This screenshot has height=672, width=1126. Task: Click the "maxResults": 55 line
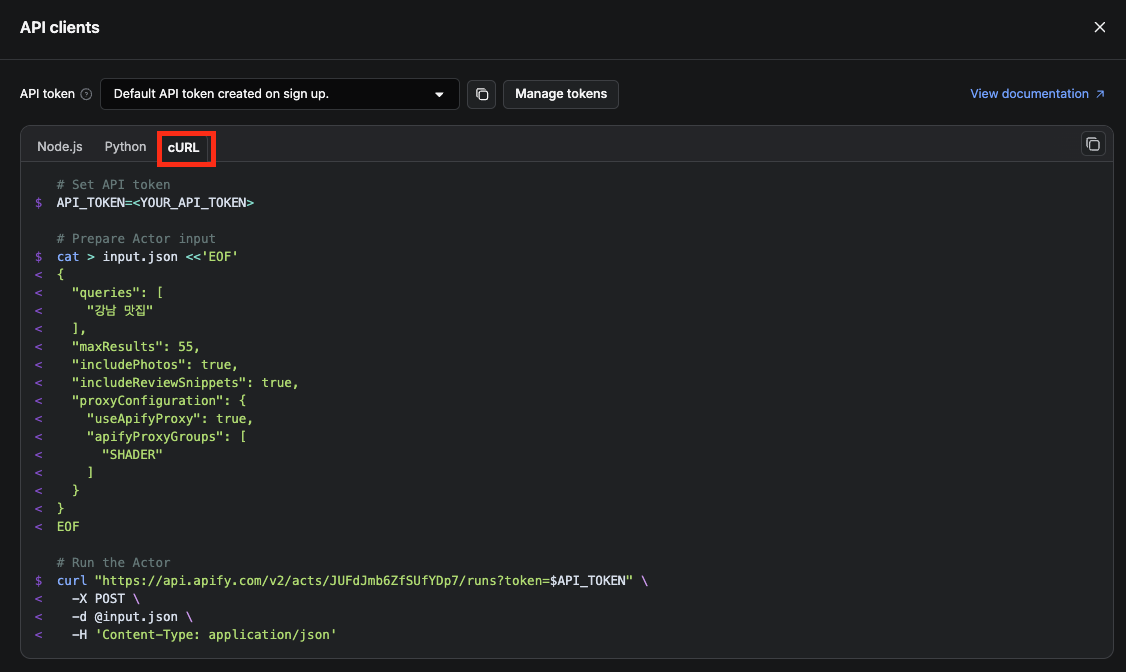pyautogui.click(x=135, y=346)
